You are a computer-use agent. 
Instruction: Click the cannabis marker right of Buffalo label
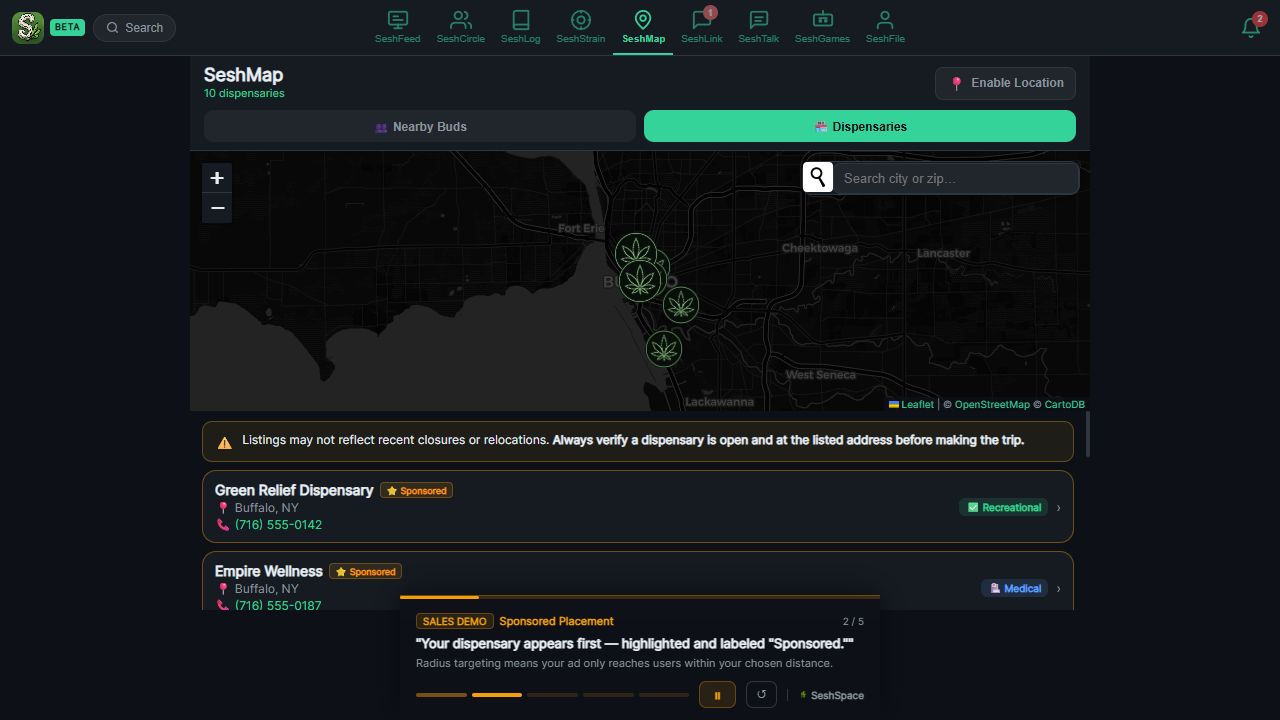tap(681, 304)
